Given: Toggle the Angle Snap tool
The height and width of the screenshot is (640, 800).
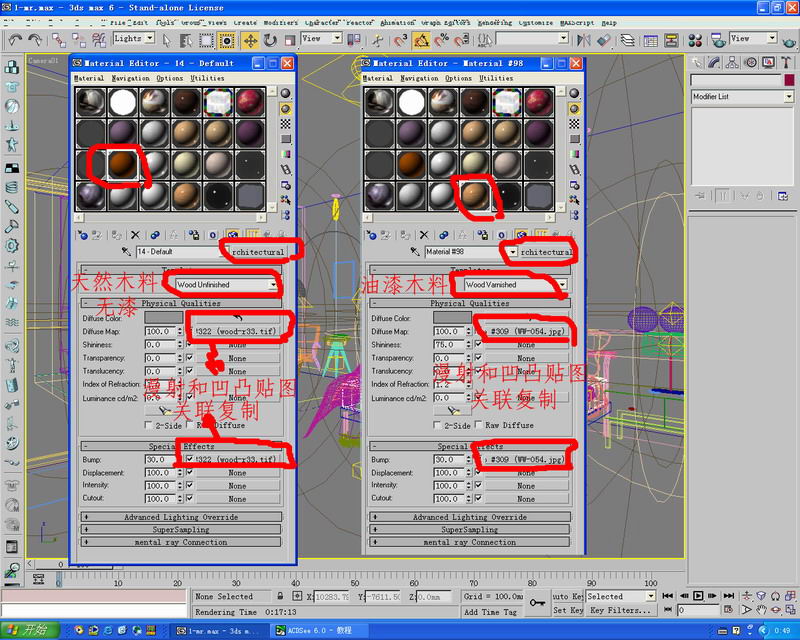Looking at the screenshot, I should pyautogui.click(x=421, y=40).
